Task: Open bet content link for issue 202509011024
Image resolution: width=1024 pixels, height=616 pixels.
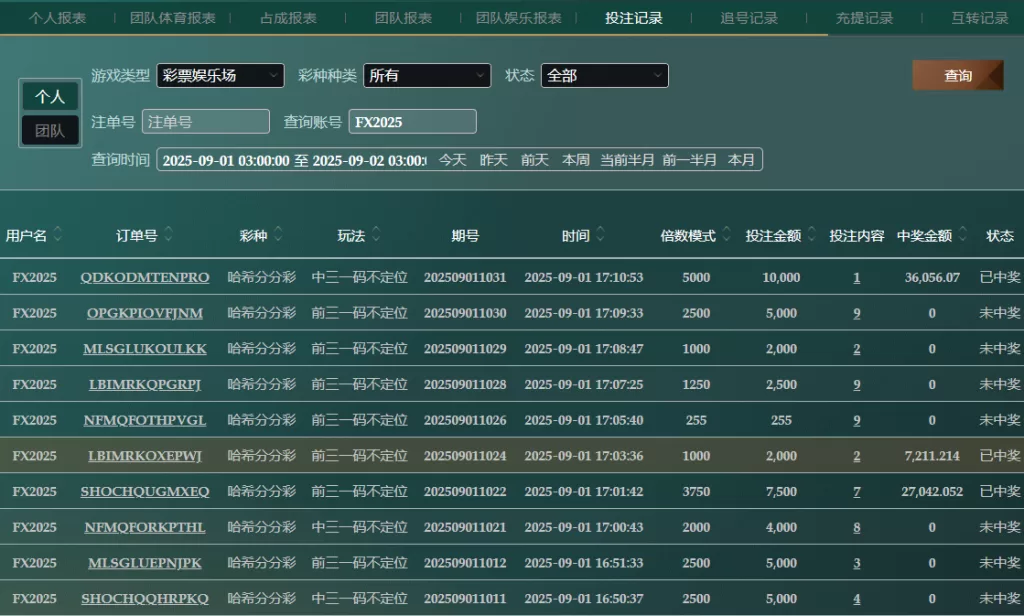Action: click(x=857, y=456)
